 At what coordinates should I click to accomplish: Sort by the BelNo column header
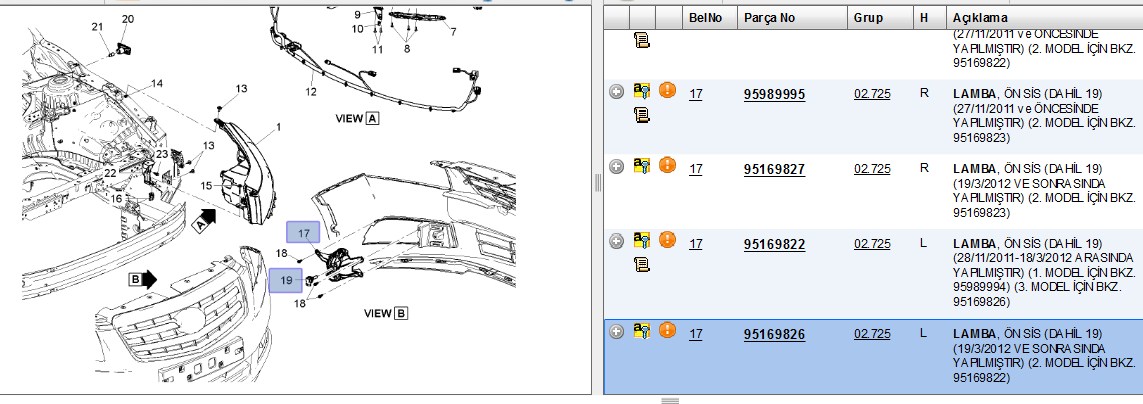[x=708, y=18]
